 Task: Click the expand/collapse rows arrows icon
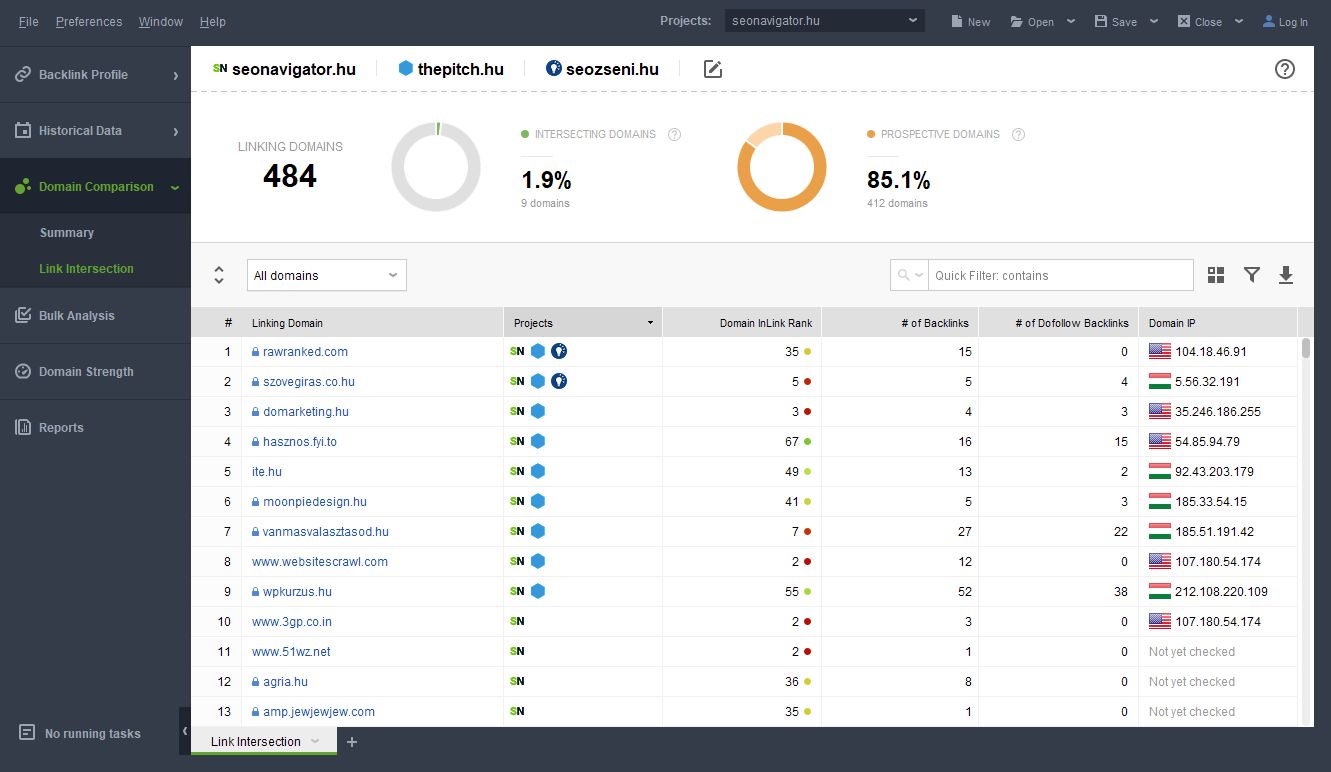click(219, 275)
